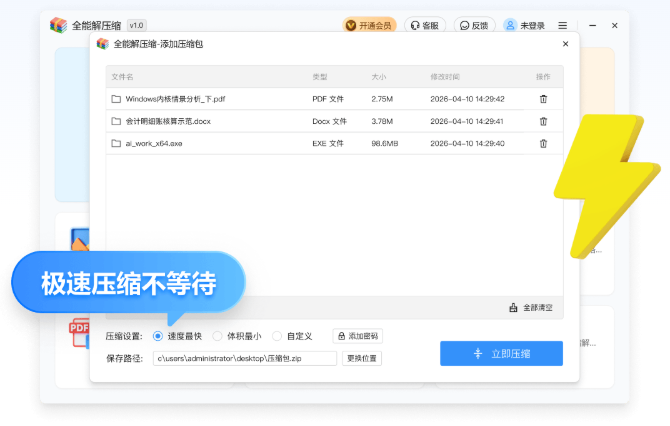670x426 pixels.
Task: Close the 添加压缩包 dialog
Action: pos(565,44)
